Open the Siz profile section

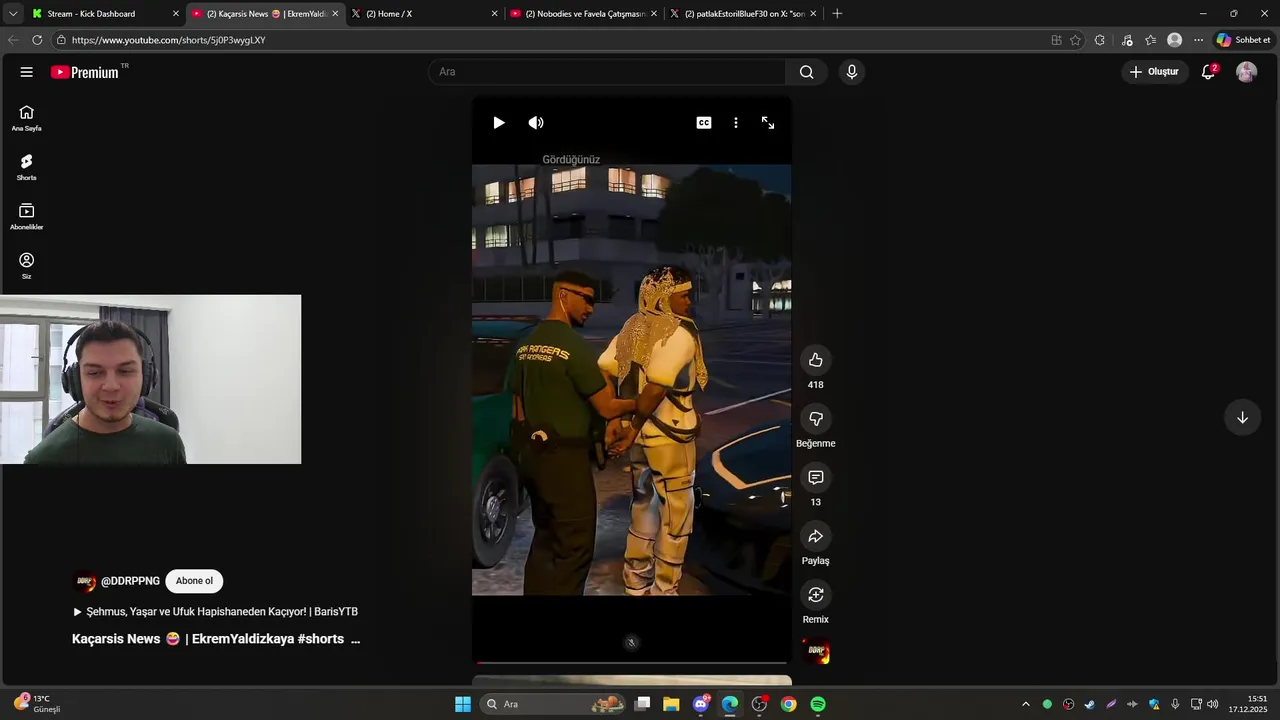coord(26,266)
